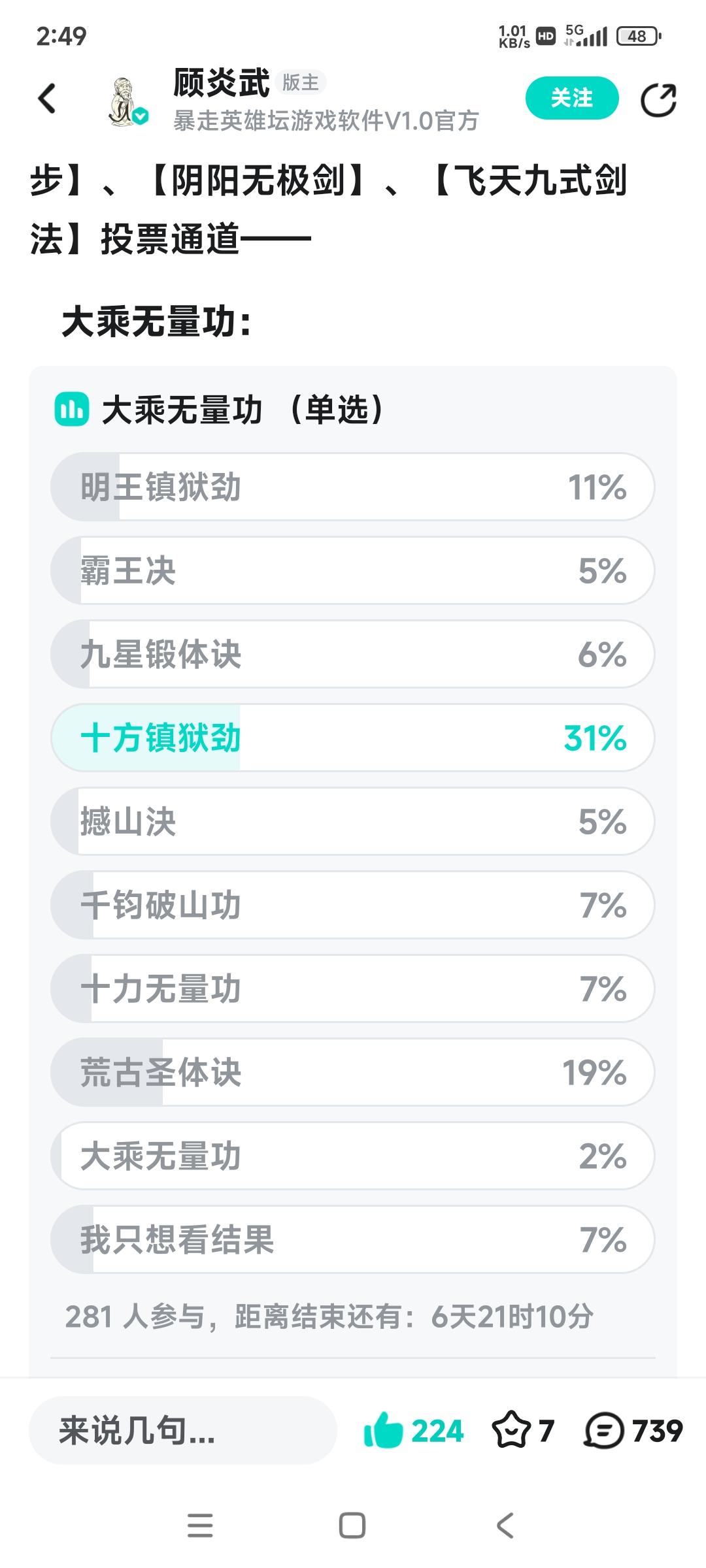The width and height of the screenshot is (706, 1568).
Task: Tap Android recent apps menu icon
Action: pyautogui.click(x=200, y=1526)
